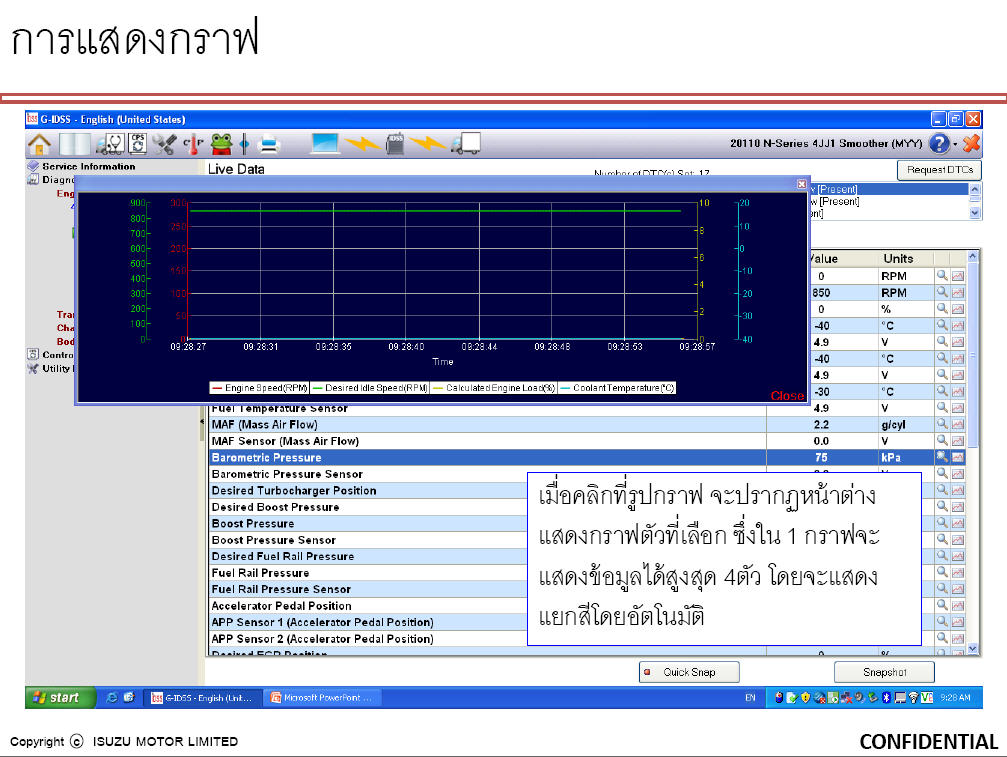The width and height of the screenshot is (1007, 757).
Task: Open graph icon for the 850 RPM row
Action: [958, 292]
